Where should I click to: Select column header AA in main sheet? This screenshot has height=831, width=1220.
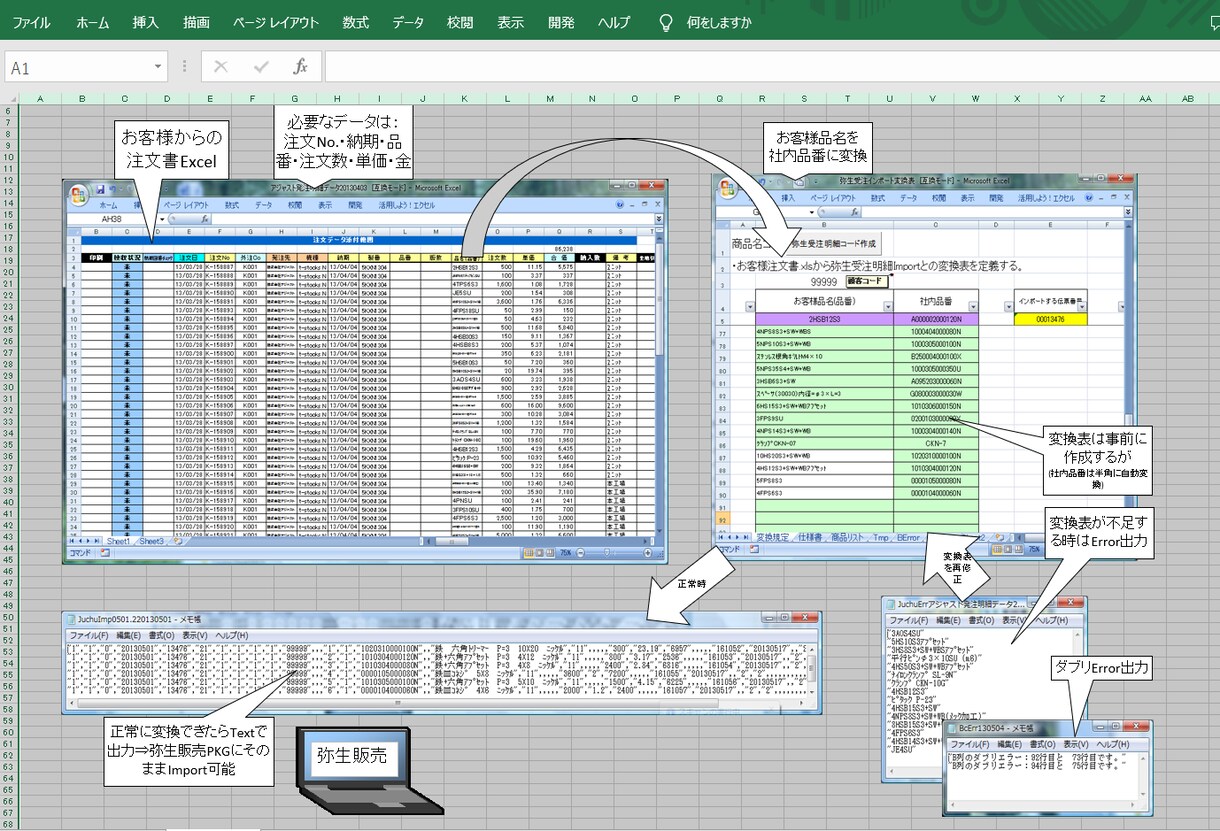1145,99
